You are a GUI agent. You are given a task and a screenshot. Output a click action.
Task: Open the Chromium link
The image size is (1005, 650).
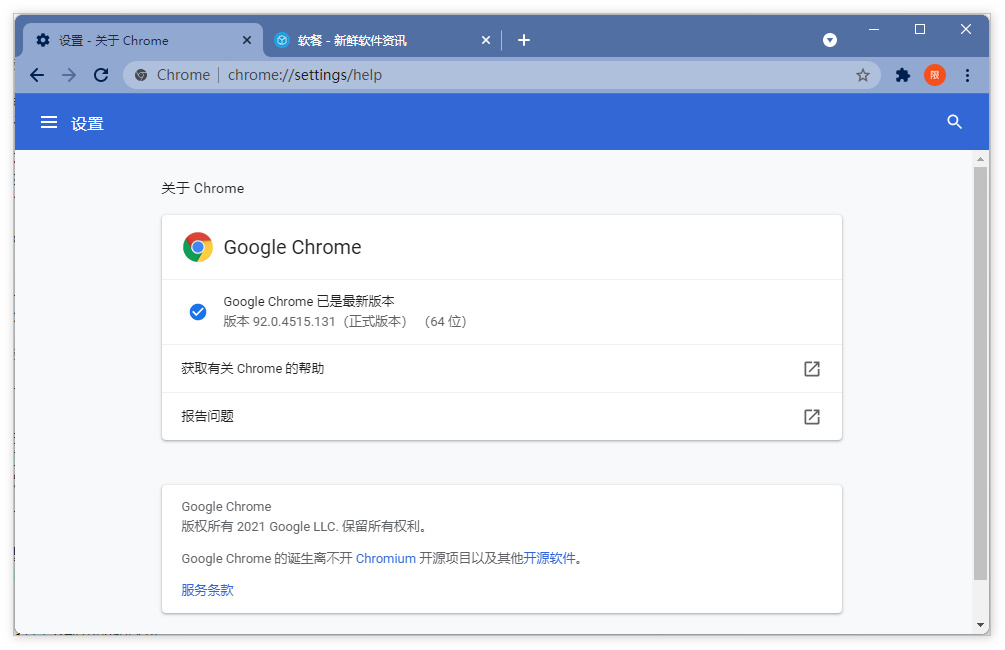pos(386,558)
